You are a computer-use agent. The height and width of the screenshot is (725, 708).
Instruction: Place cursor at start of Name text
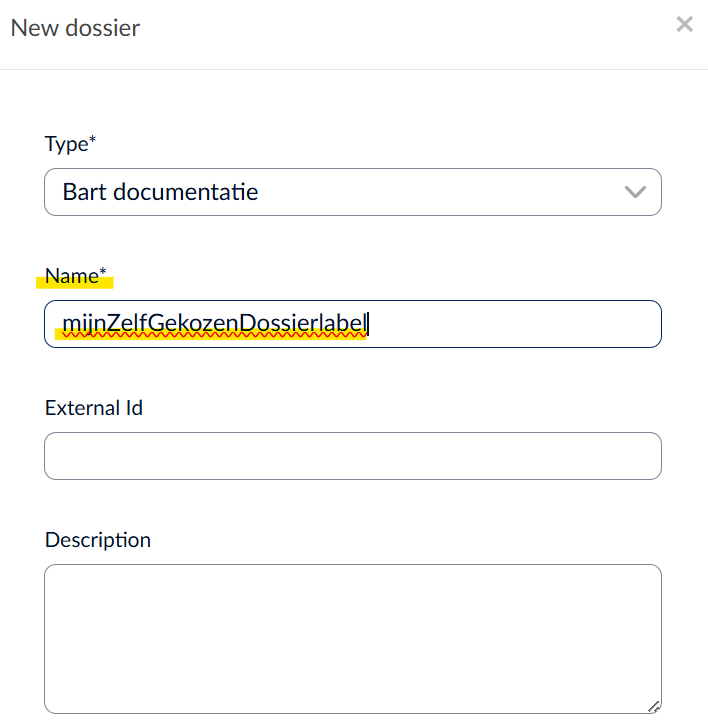click(x=63, y=323)
